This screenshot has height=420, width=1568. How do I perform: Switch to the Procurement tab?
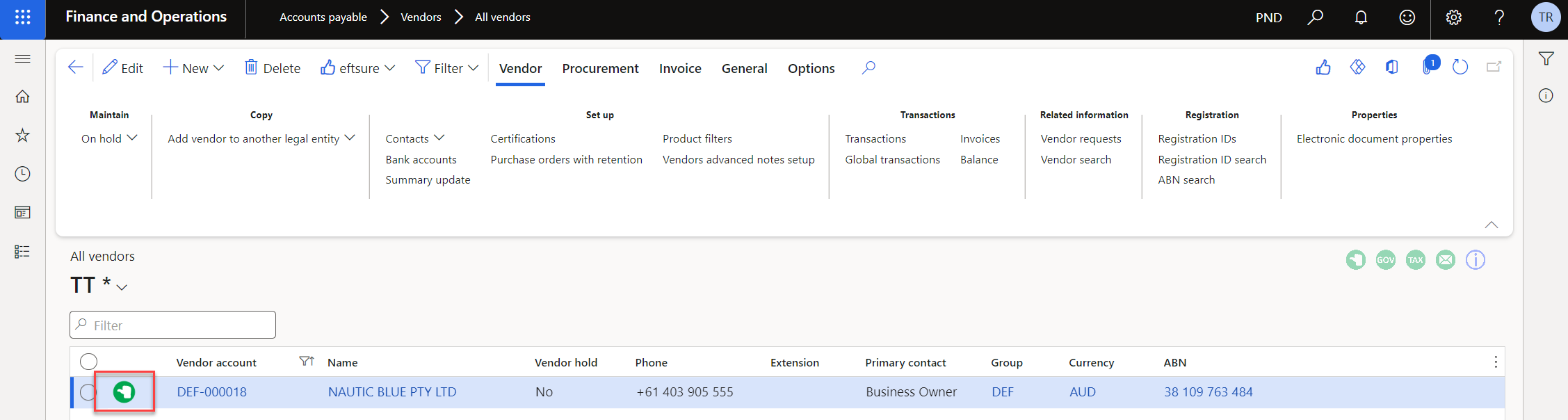coord(601,68)
